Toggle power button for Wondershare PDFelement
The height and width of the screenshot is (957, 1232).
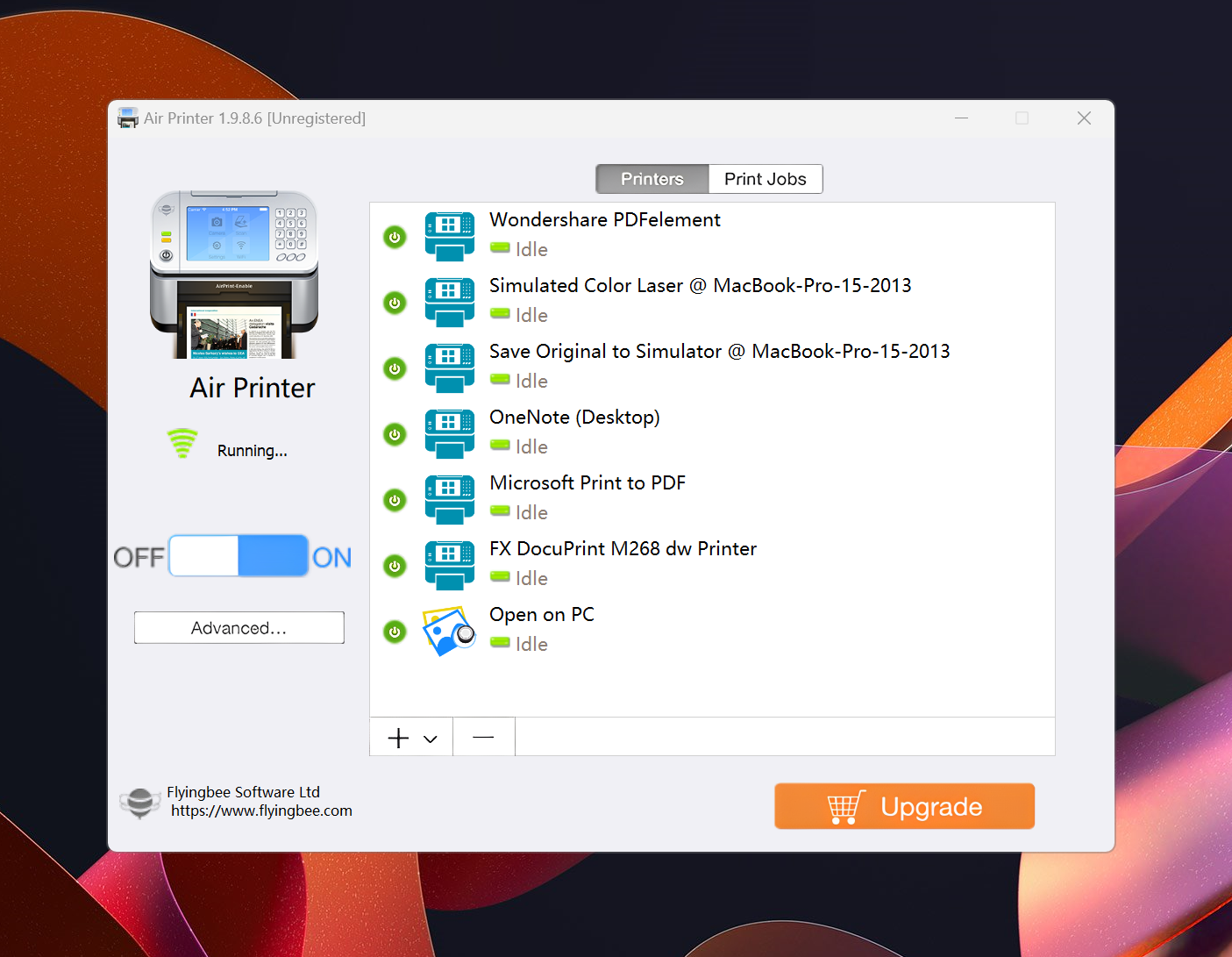[x=395, y=237]
